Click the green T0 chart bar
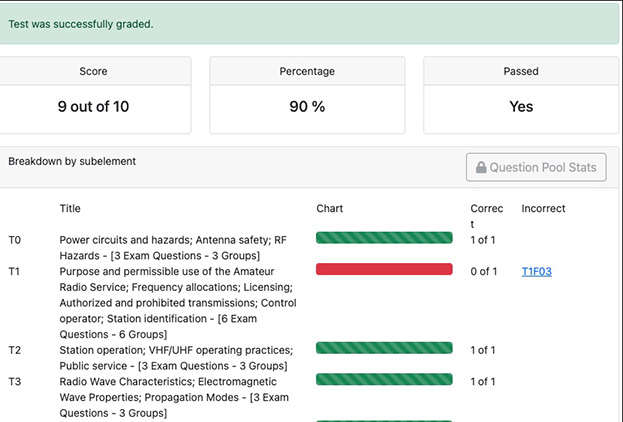 (x=384, y=238)
